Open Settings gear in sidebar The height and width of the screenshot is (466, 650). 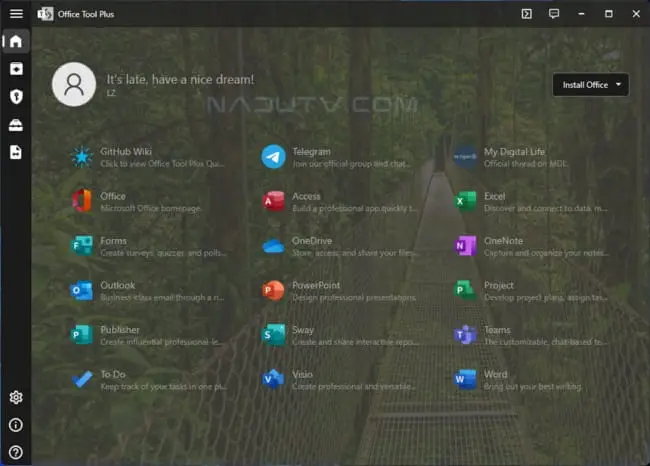click(x=16, y=397)
